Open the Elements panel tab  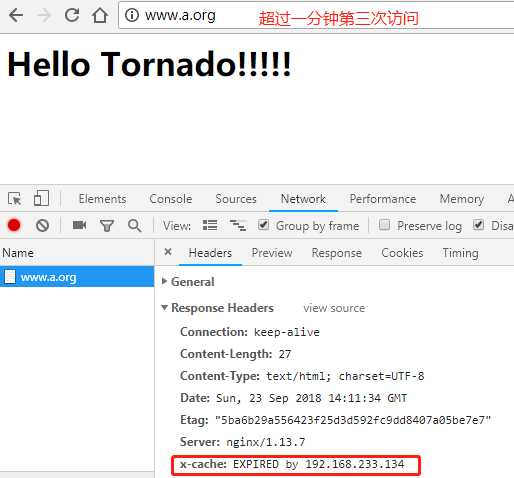coord(102,199)
